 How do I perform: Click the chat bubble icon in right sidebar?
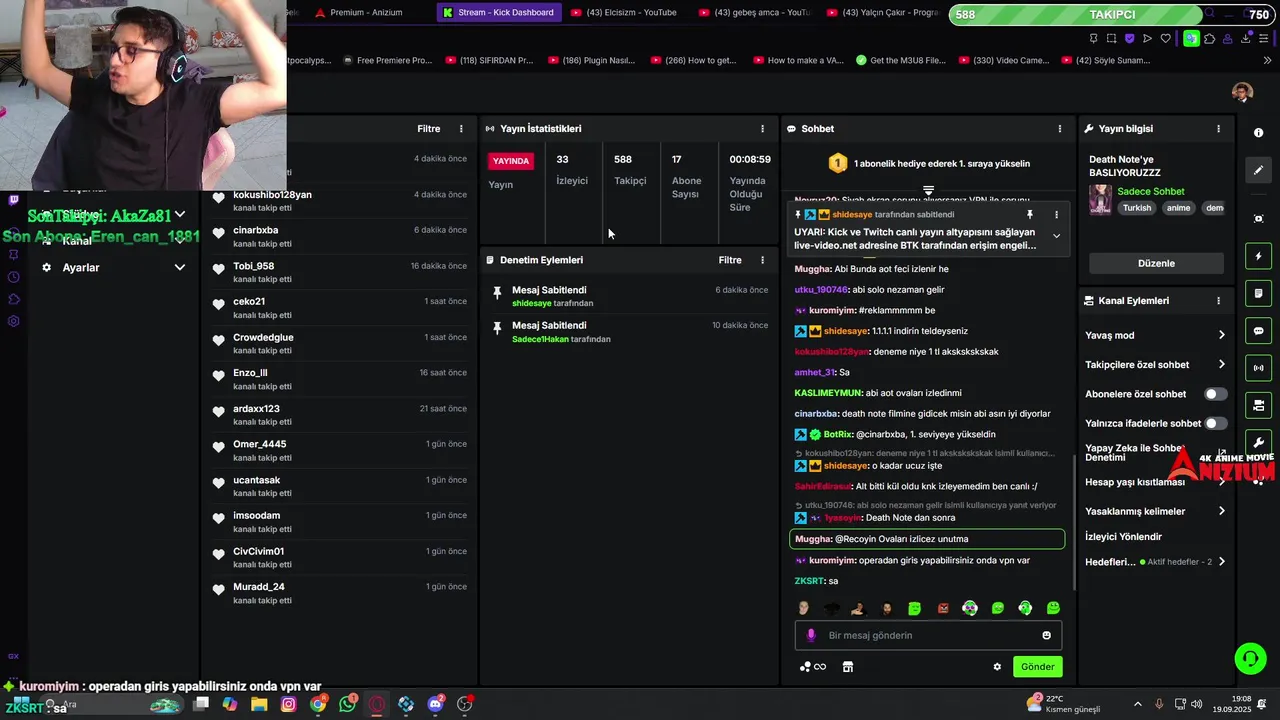coord(1258,331)
